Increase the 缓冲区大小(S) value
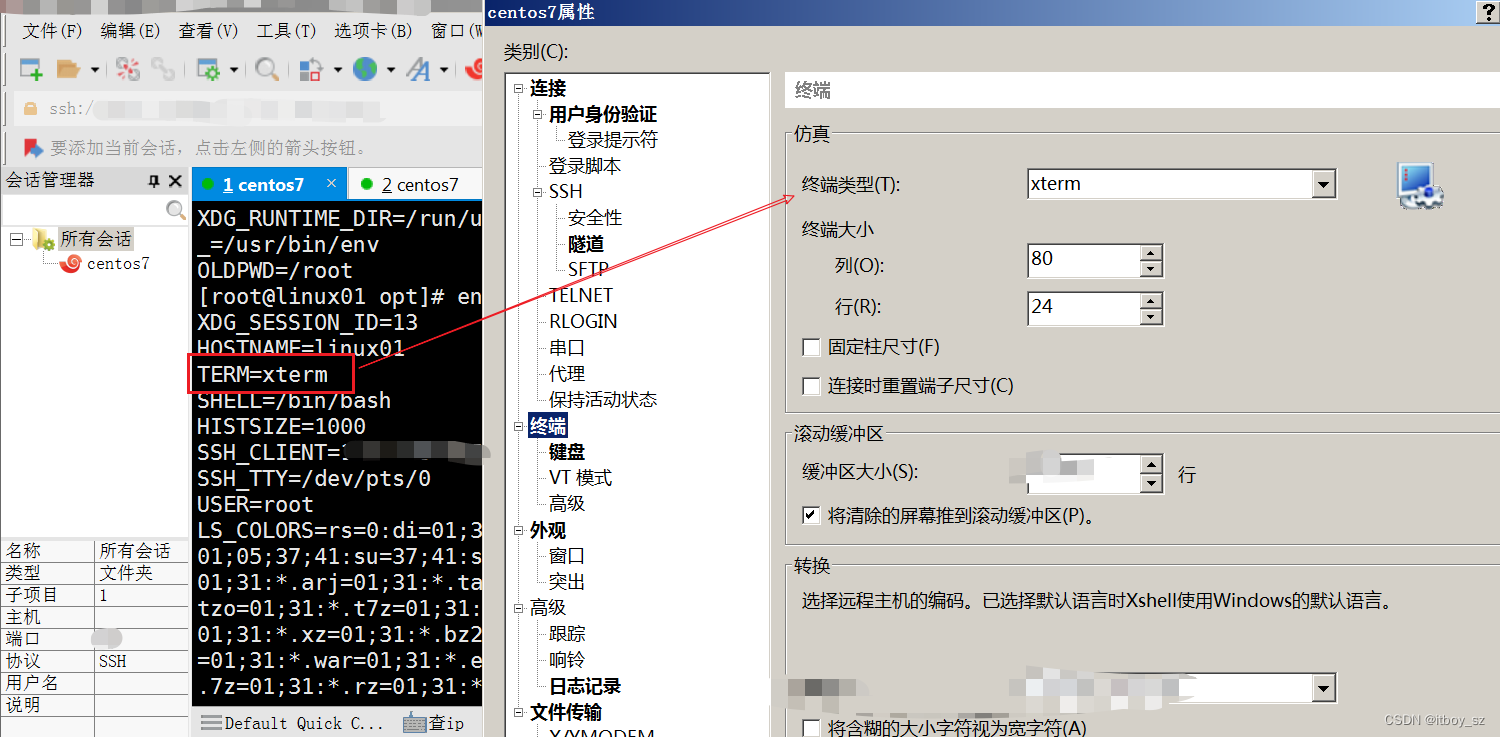Screen dimensions: 1500x737 (1151, 465)
